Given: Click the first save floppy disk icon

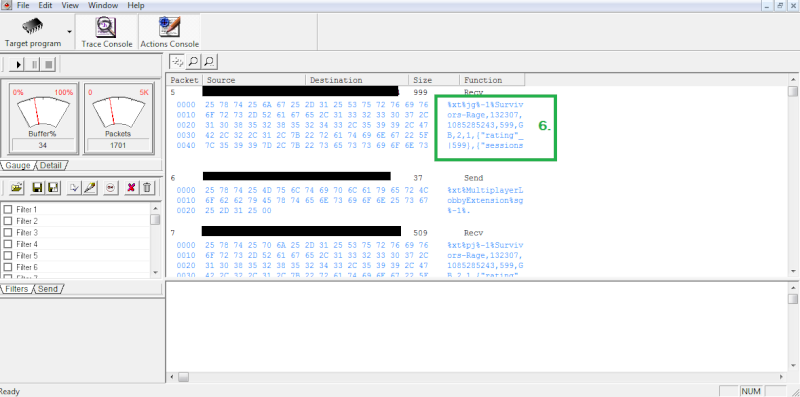Looking at the screenshot, I should (x=37, y=188).
